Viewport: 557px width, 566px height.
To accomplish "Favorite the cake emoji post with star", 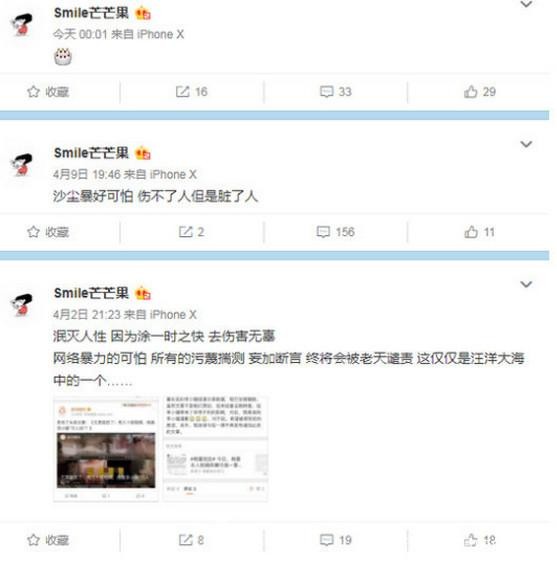I will [48, 92].
